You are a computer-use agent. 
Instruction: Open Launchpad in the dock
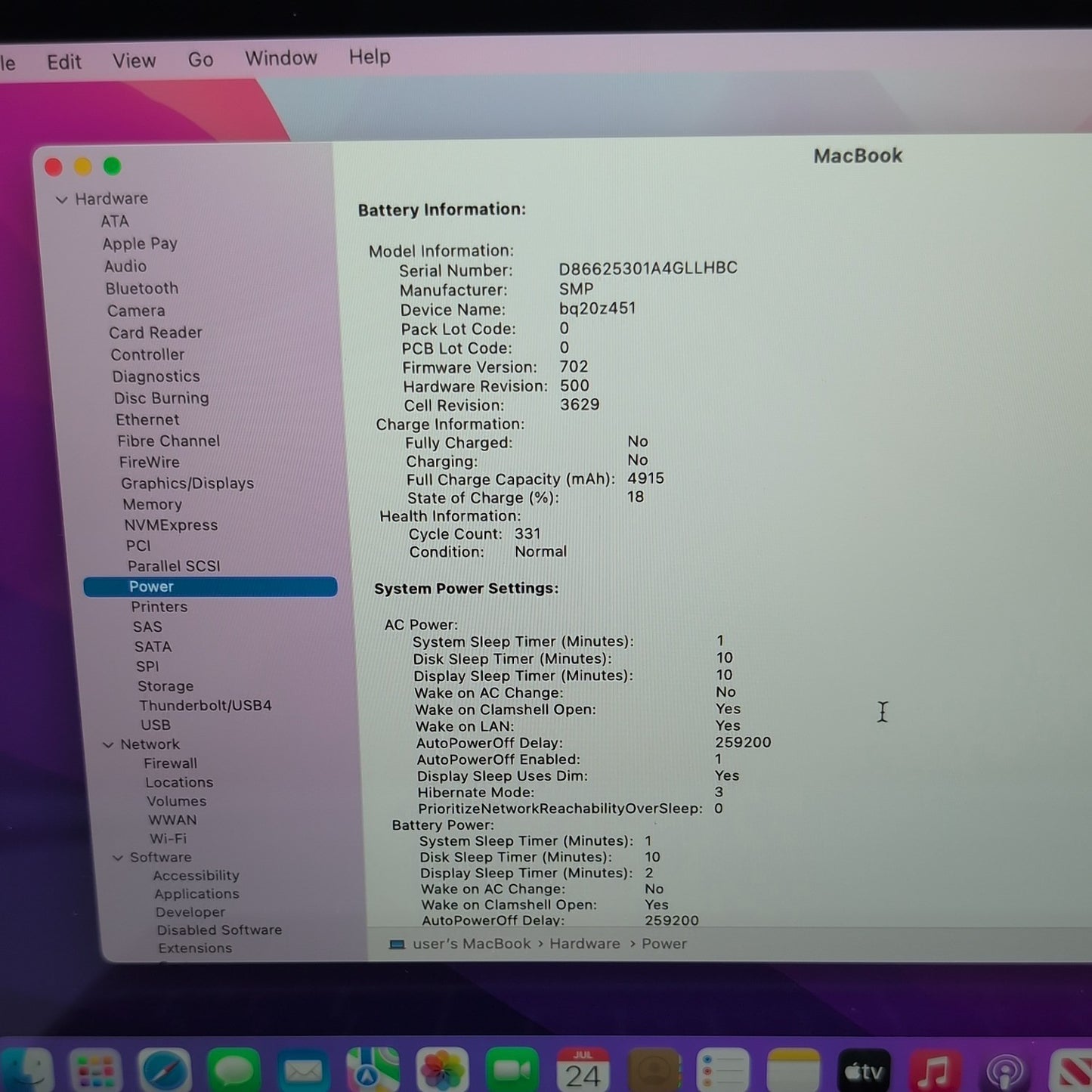(x=95, y=1070)
